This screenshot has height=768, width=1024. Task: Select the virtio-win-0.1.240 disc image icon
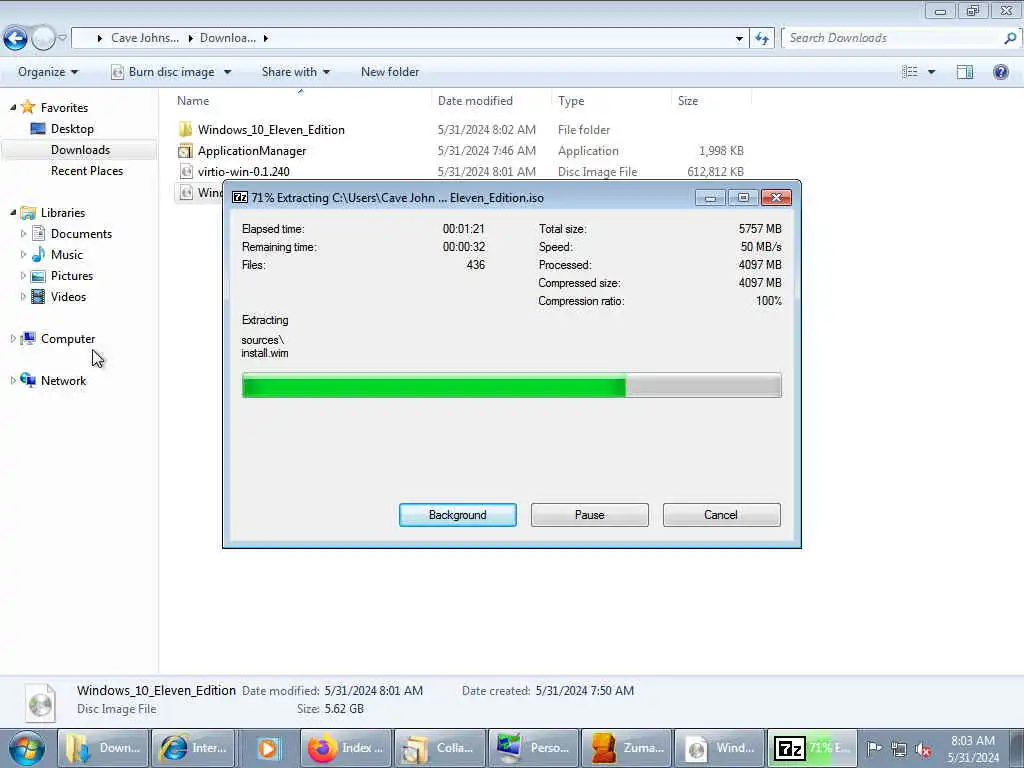pyautogui.click(x=186, y=172)
